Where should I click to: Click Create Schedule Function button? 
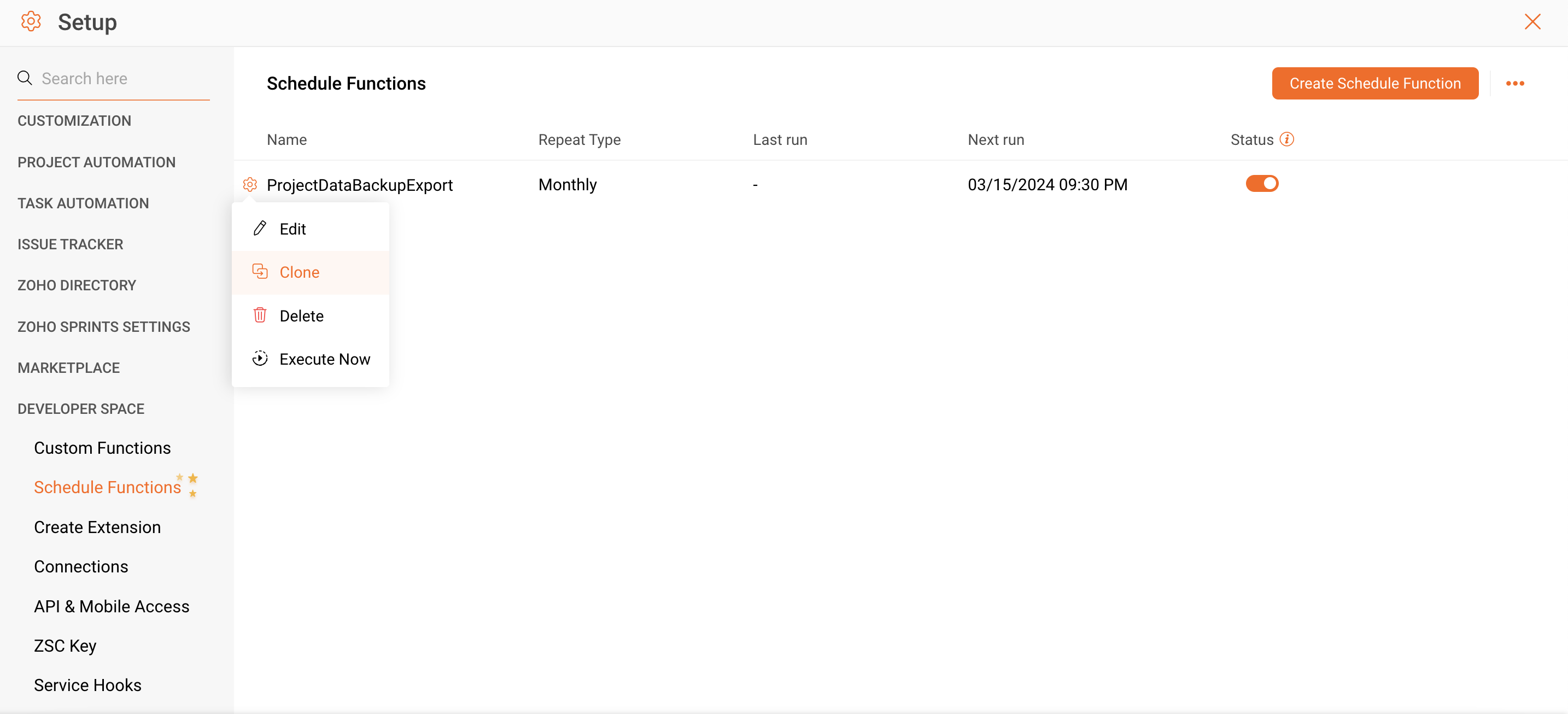pos(1374,84)
